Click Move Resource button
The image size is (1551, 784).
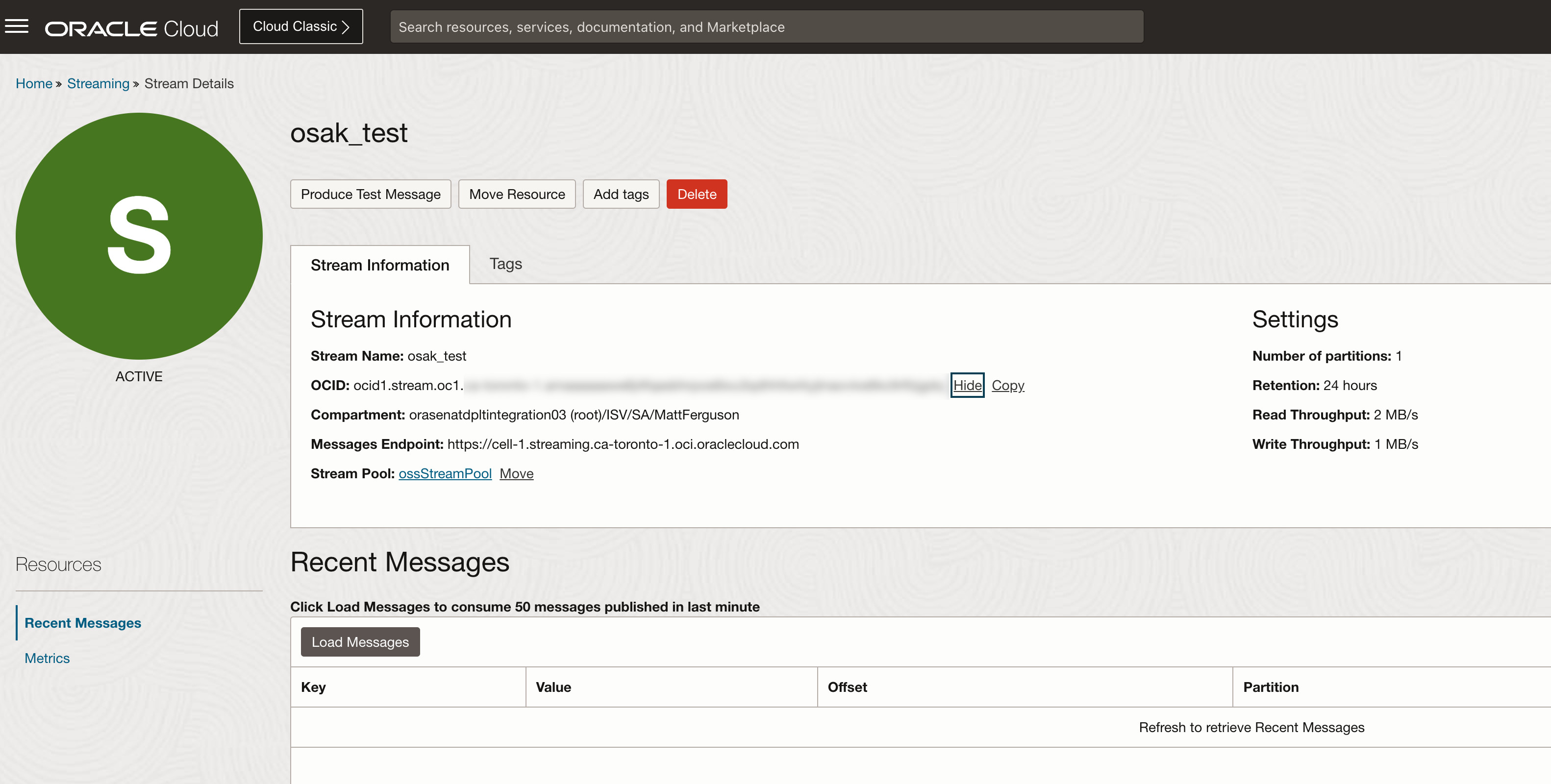coord(517,194)
